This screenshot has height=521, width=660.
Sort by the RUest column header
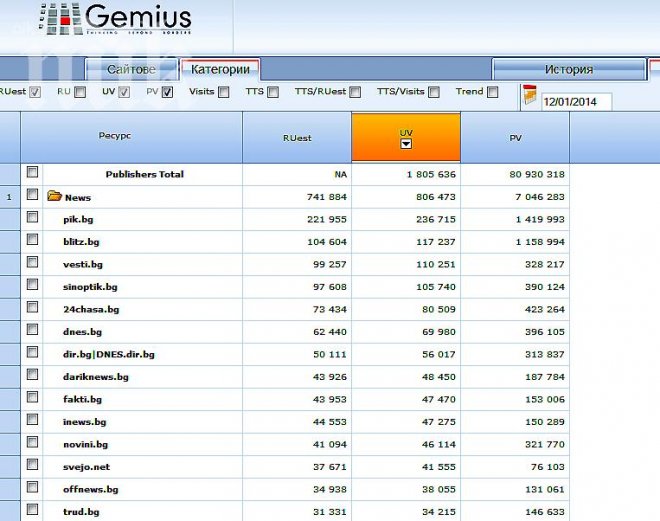pyautogui.click(x=296, y=138)
